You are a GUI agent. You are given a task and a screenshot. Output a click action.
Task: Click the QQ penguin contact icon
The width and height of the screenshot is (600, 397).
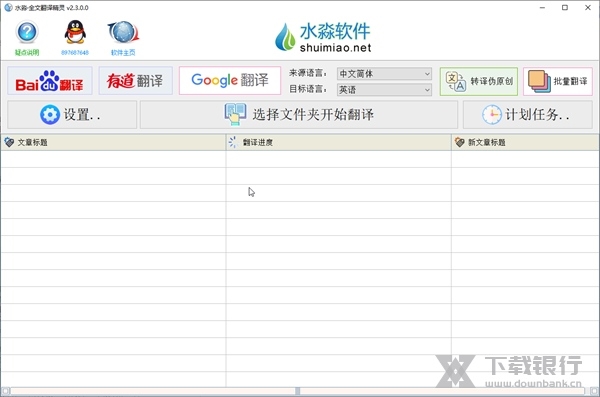(x=75, y=32)
